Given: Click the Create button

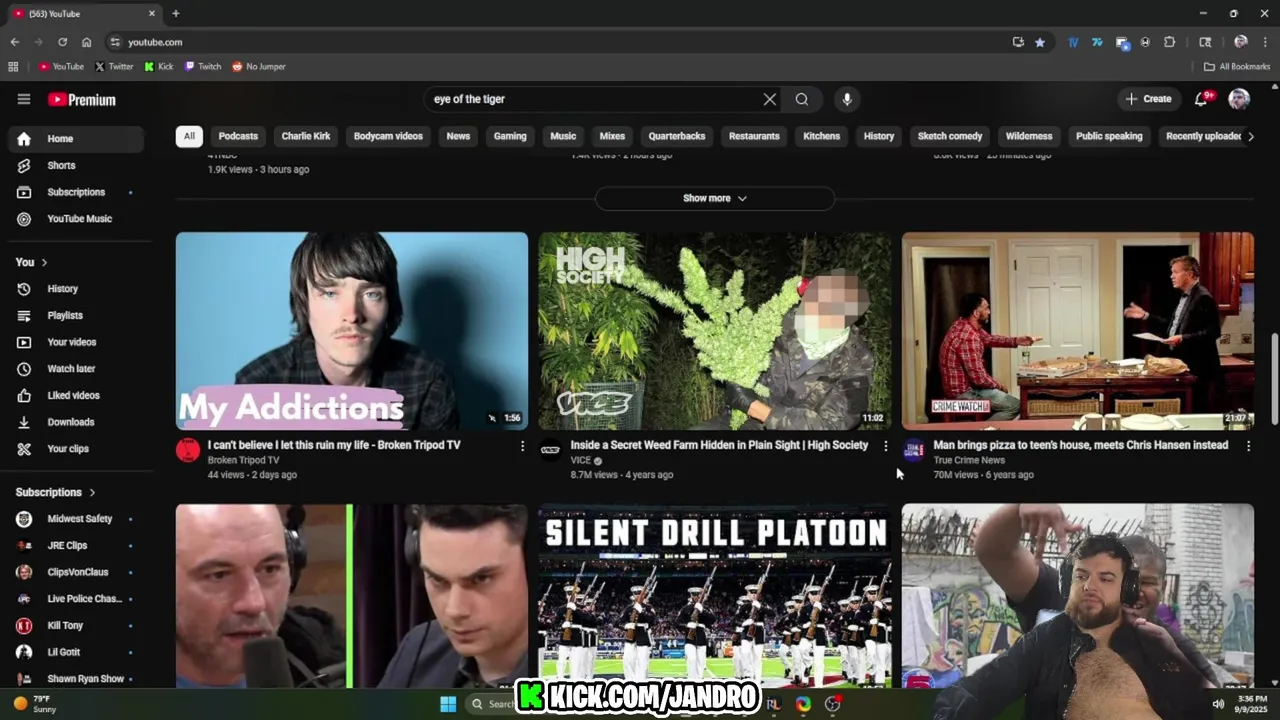Looking at the screenshot, I should (x=1148, y=99).
